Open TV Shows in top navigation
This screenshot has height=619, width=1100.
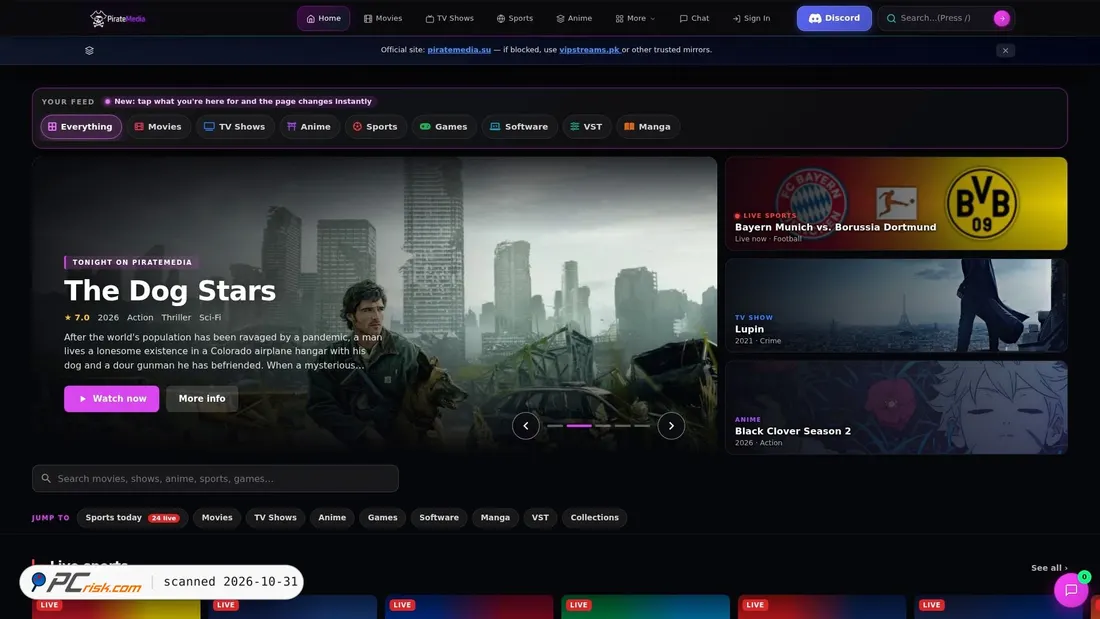(450, 18)
